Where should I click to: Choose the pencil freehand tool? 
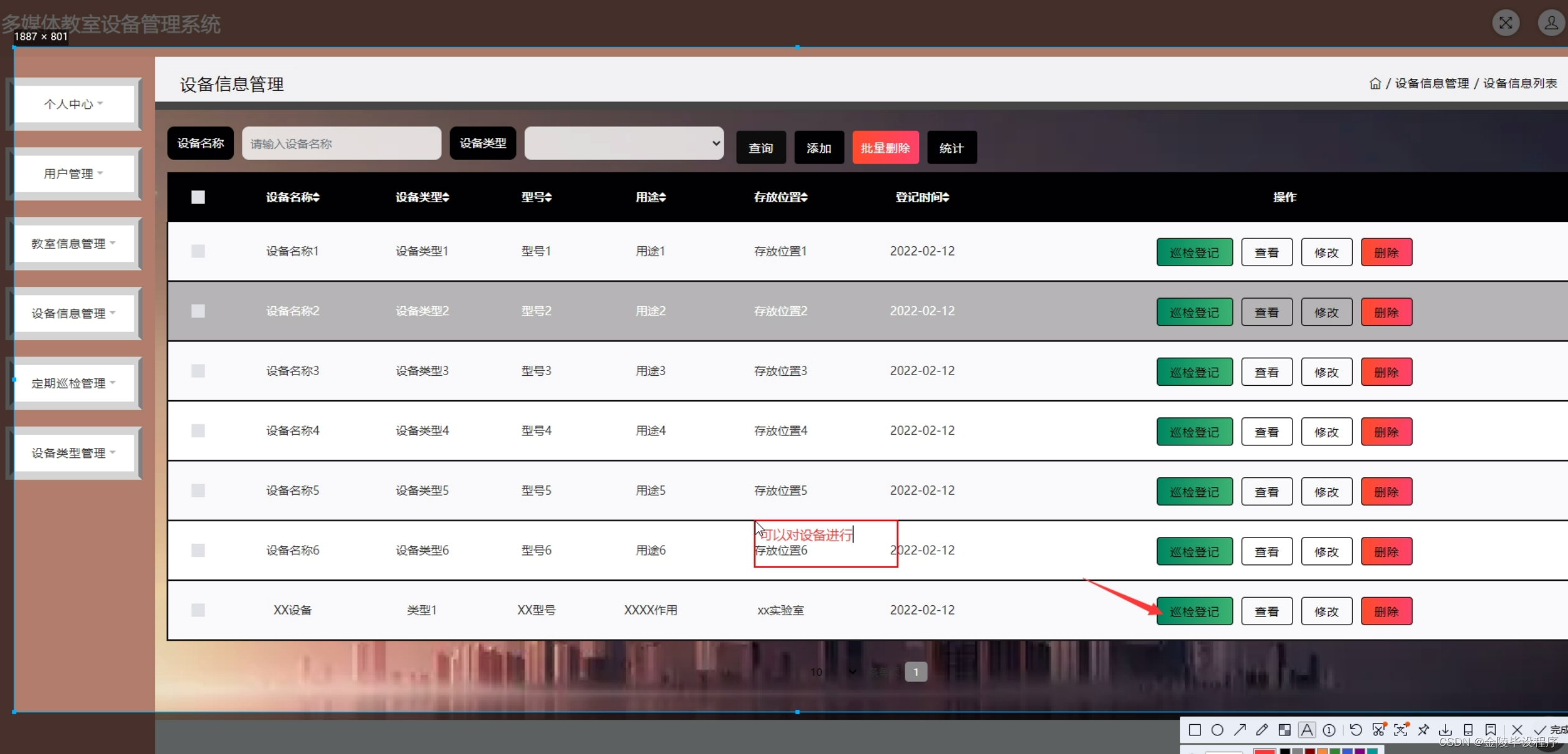tap(1262, 730)
